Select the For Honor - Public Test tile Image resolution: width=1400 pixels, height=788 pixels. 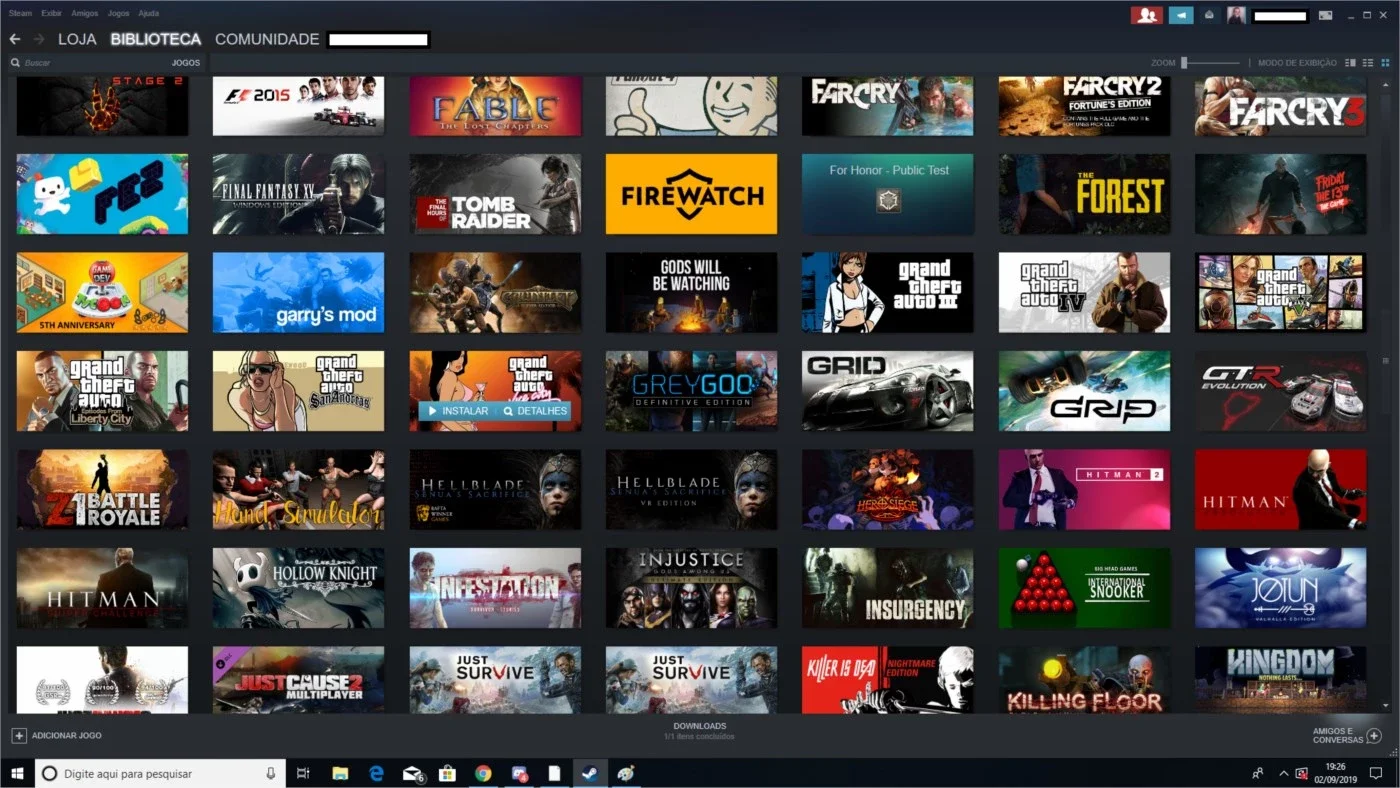coord(887,194)
